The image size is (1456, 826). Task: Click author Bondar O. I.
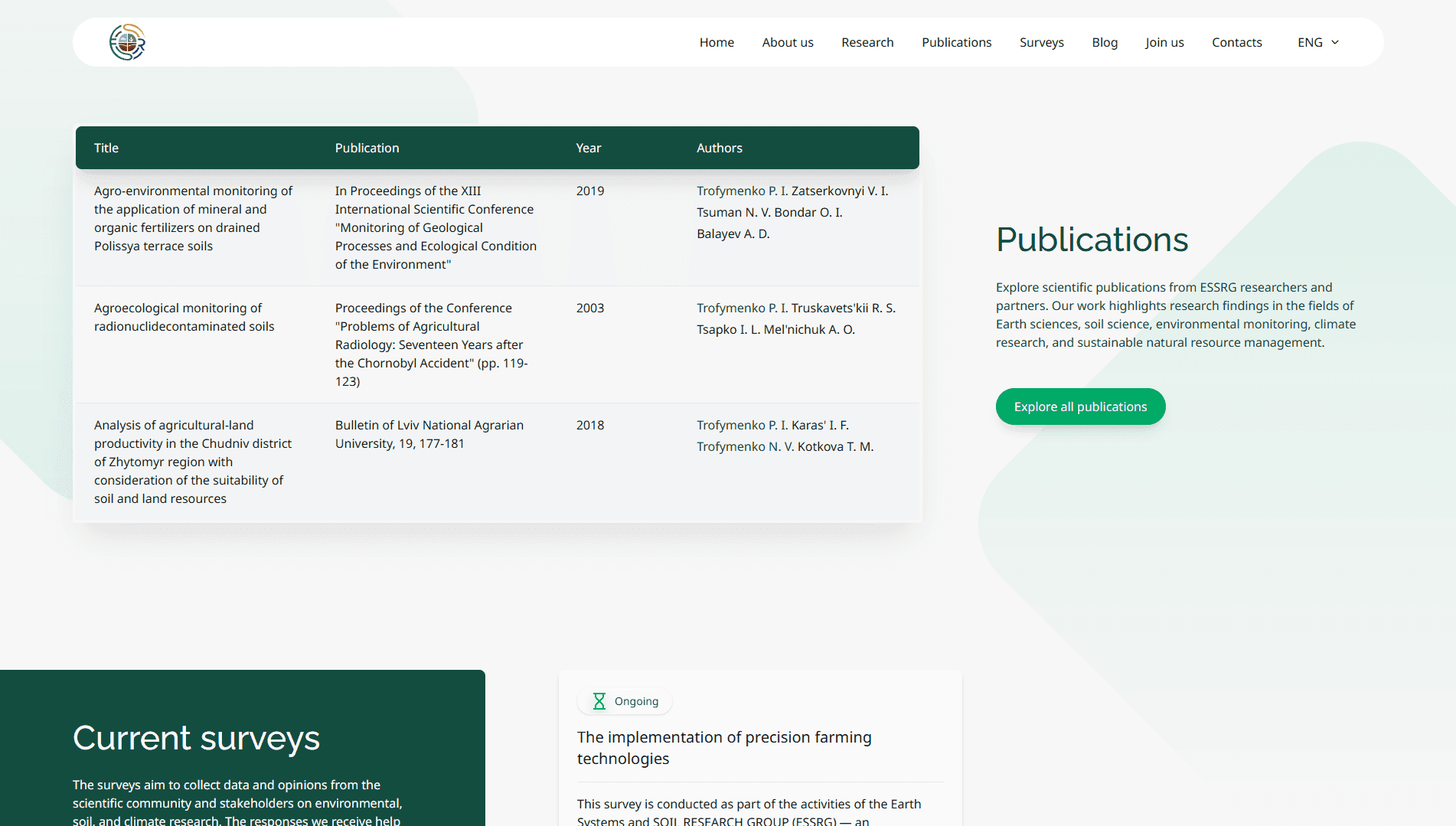(808, 212)
